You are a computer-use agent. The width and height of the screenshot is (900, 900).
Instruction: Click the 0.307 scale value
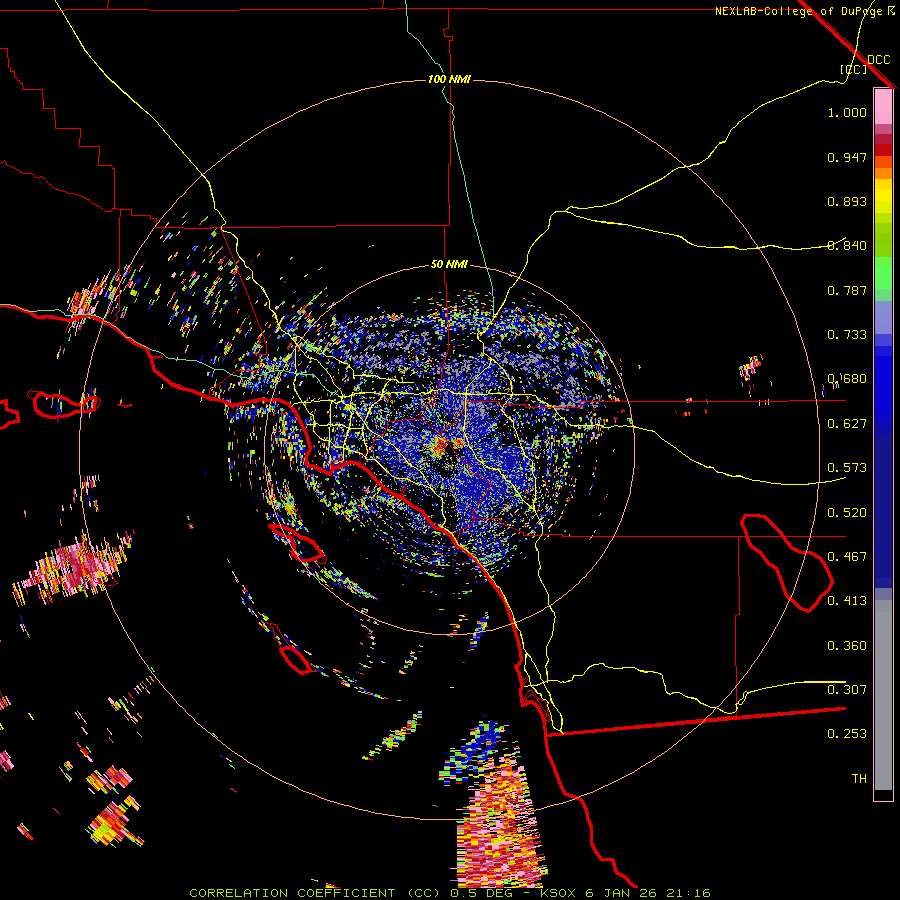click(847, 690)
